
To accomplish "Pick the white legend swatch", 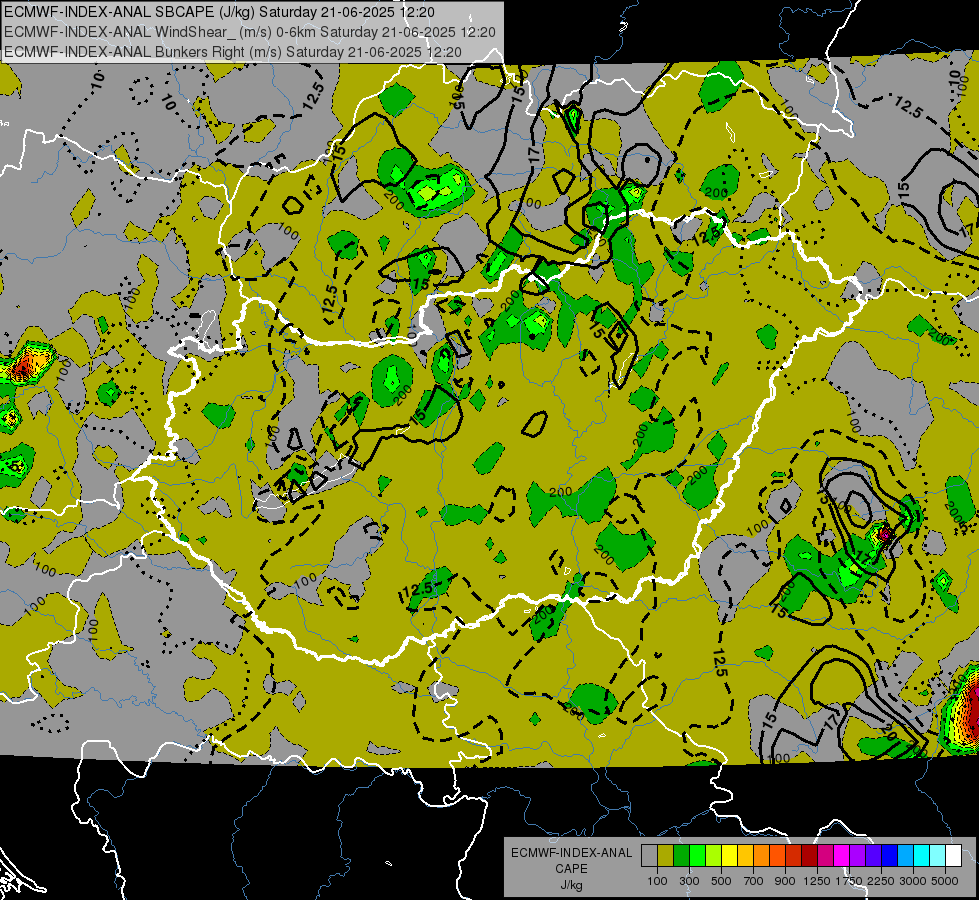I will click(953, 855).
